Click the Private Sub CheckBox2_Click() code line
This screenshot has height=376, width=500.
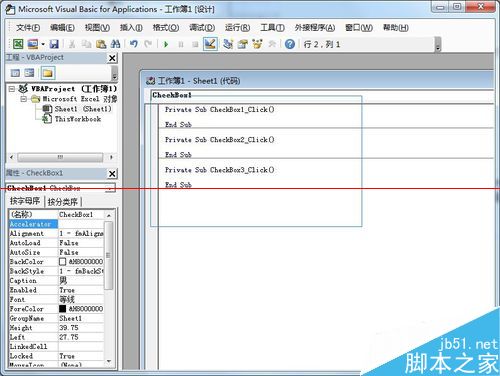(x=220, y=140)
